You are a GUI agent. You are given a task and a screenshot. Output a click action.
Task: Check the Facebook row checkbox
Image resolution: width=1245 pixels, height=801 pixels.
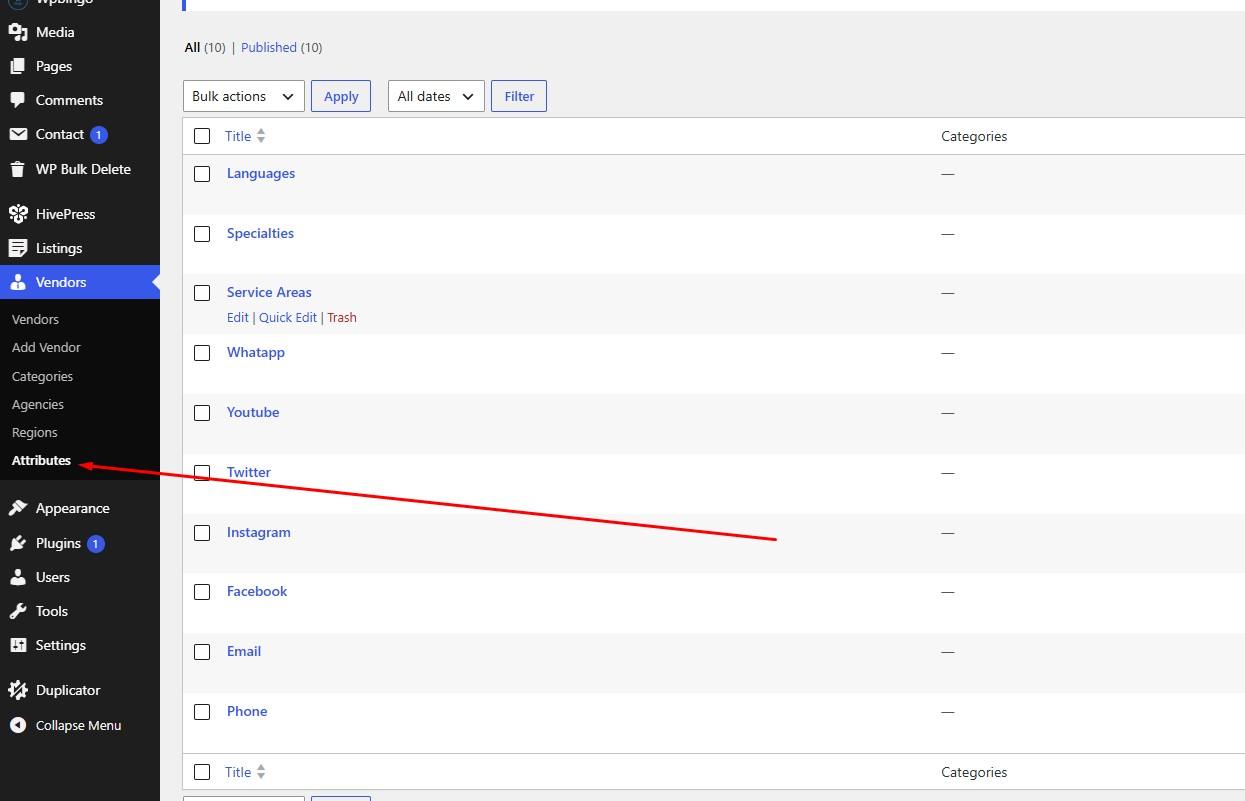pyautogui.click(x=202, y=592)
